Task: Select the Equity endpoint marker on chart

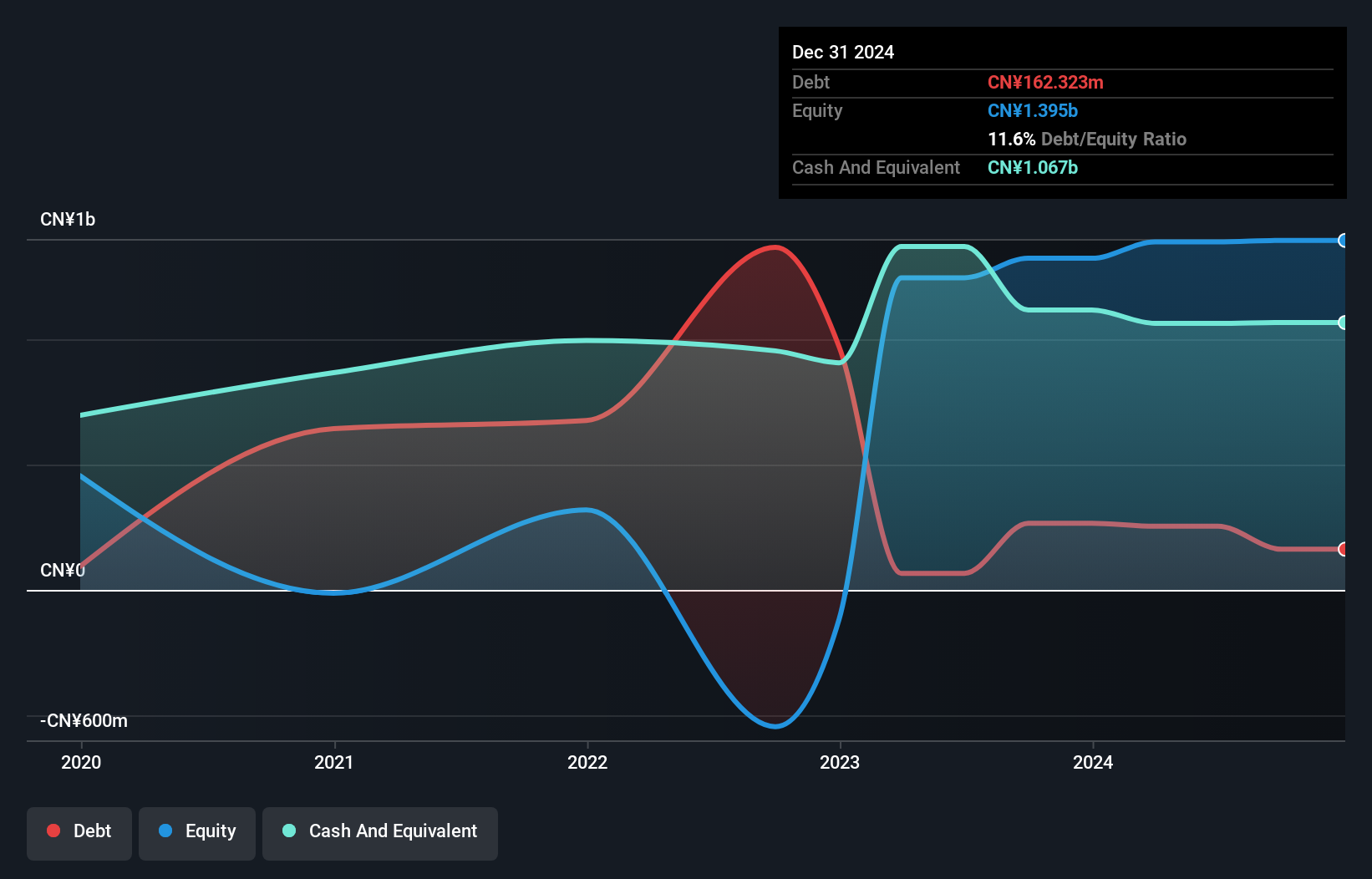Action: (1344, 241)
